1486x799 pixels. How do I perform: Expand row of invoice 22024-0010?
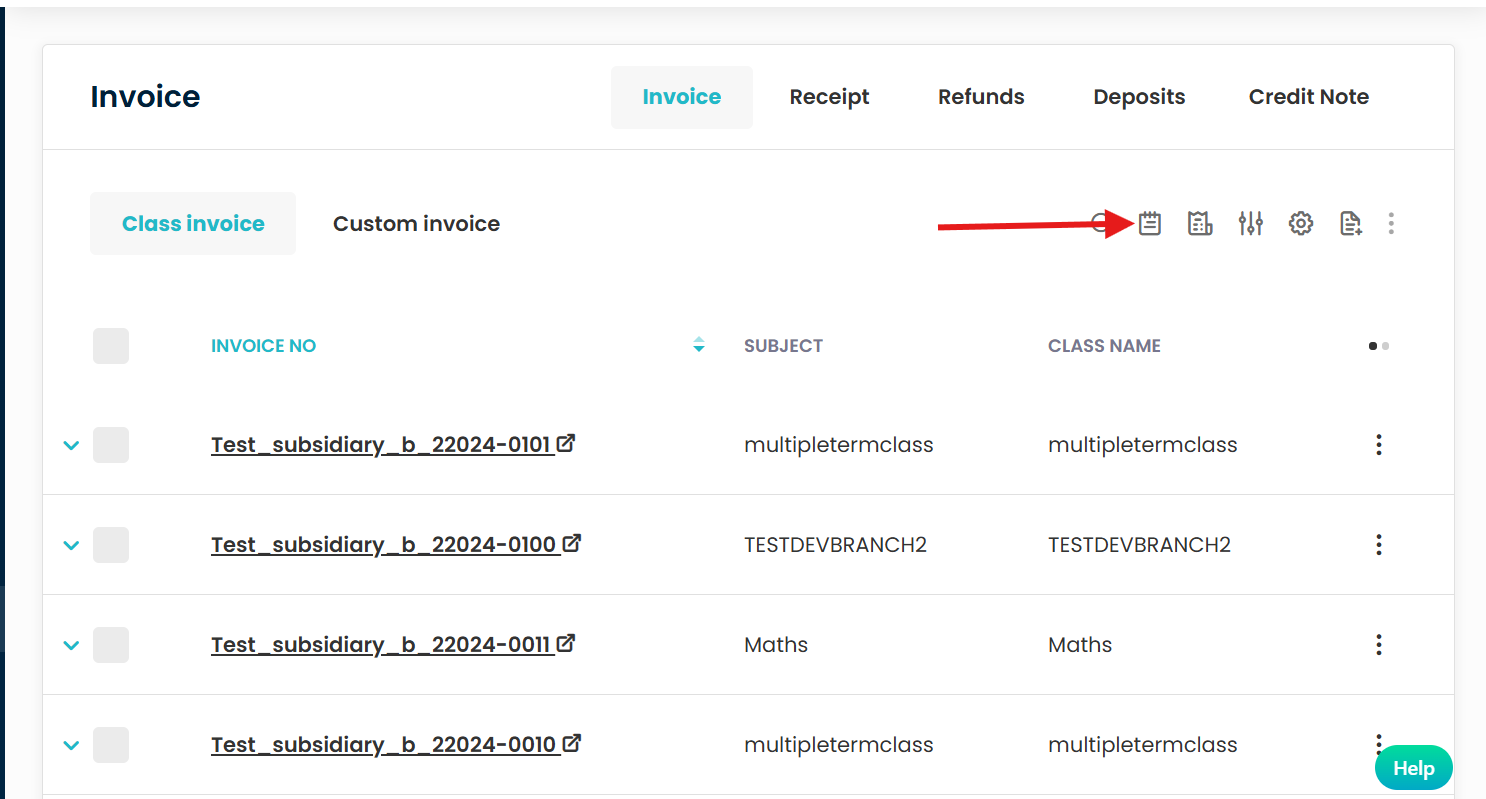[71, 745]
